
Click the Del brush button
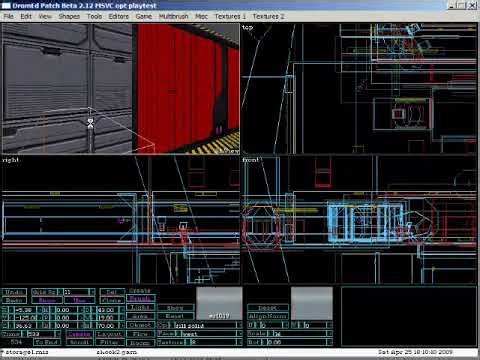(x=112, y=292)
